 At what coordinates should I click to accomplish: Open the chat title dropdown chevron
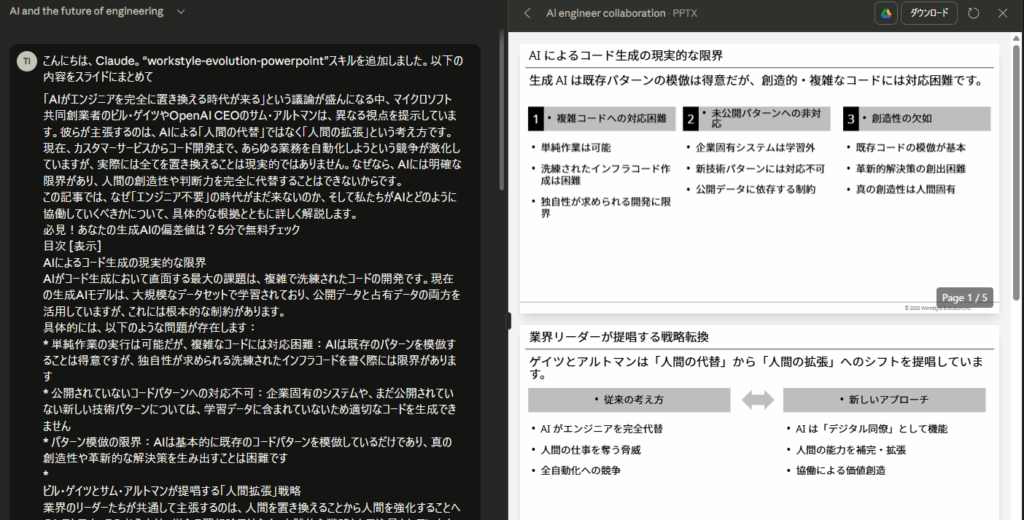(x=180, y=11)
